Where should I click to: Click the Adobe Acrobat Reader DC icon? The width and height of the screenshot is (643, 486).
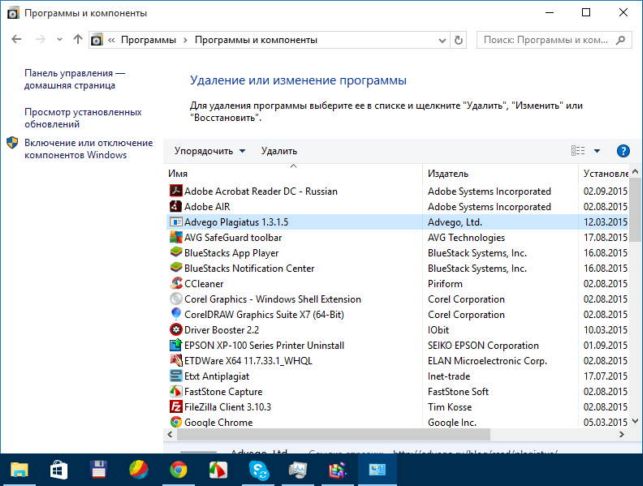[176, 191]
